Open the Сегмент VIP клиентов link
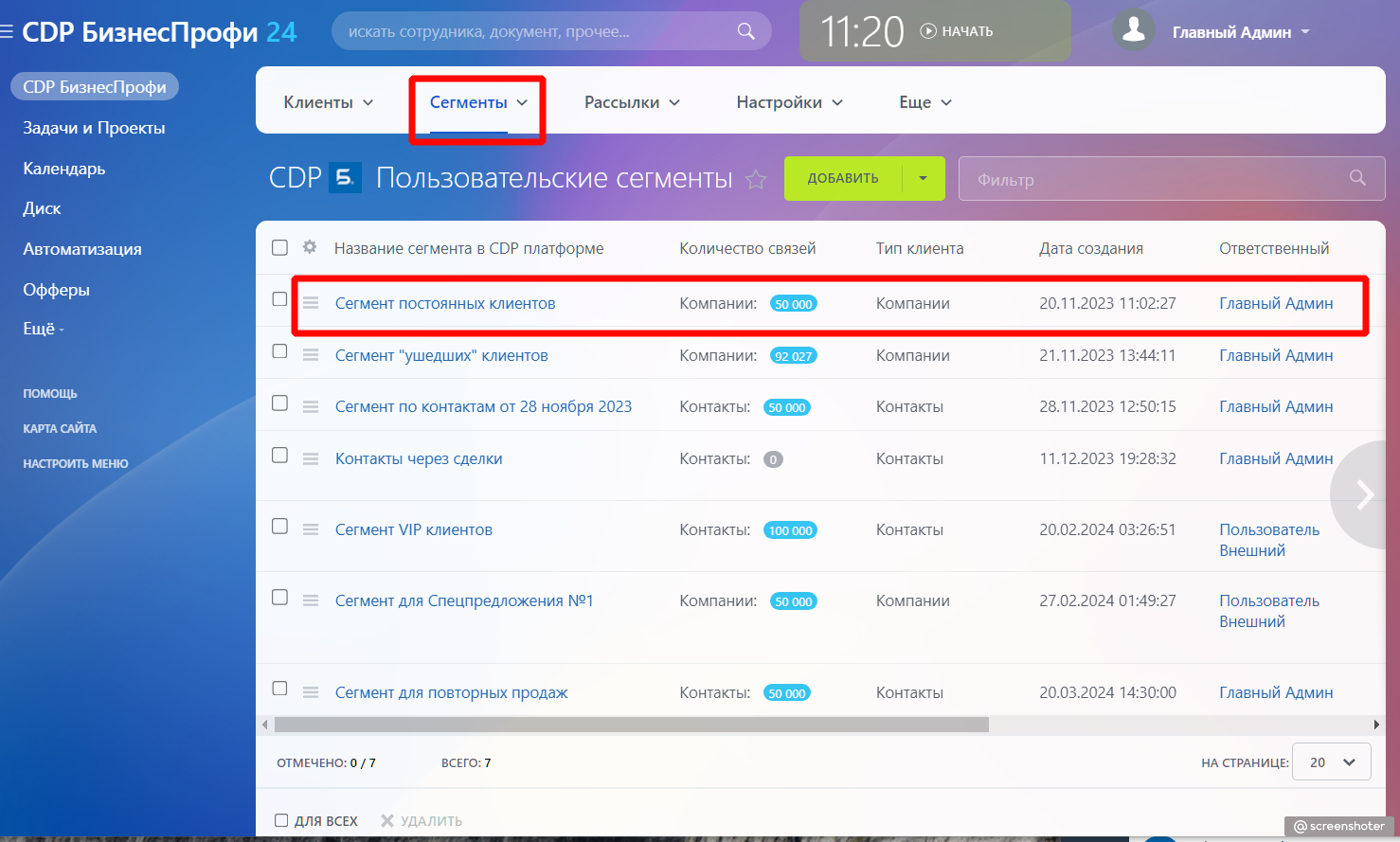1400x842 pixels. [x=414, y=529]
